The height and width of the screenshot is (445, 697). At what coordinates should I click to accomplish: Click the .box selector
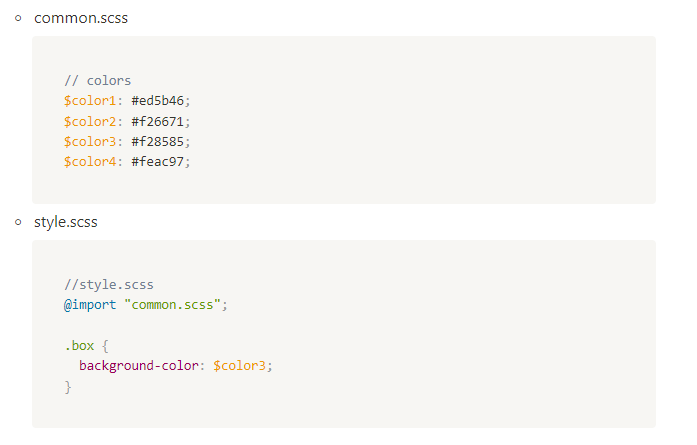pos(79,345)
